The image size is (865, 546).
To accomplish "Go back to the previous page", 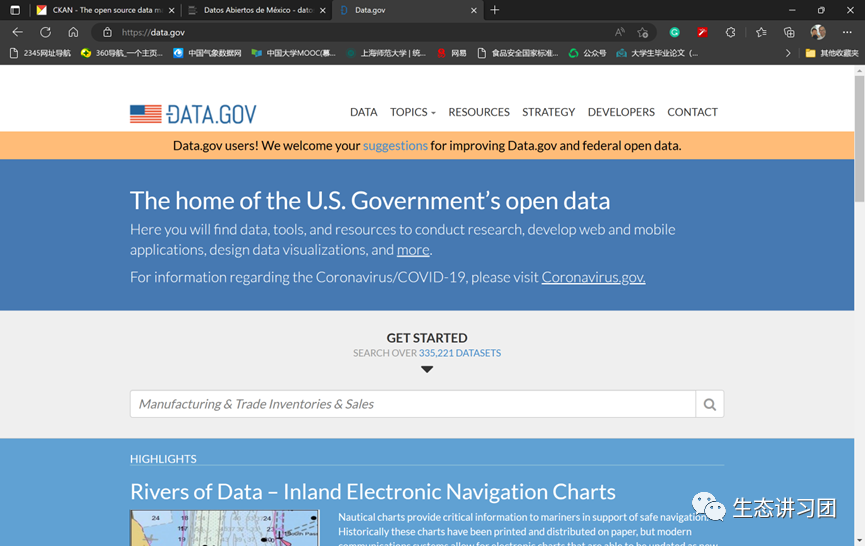I will [17, 32].
